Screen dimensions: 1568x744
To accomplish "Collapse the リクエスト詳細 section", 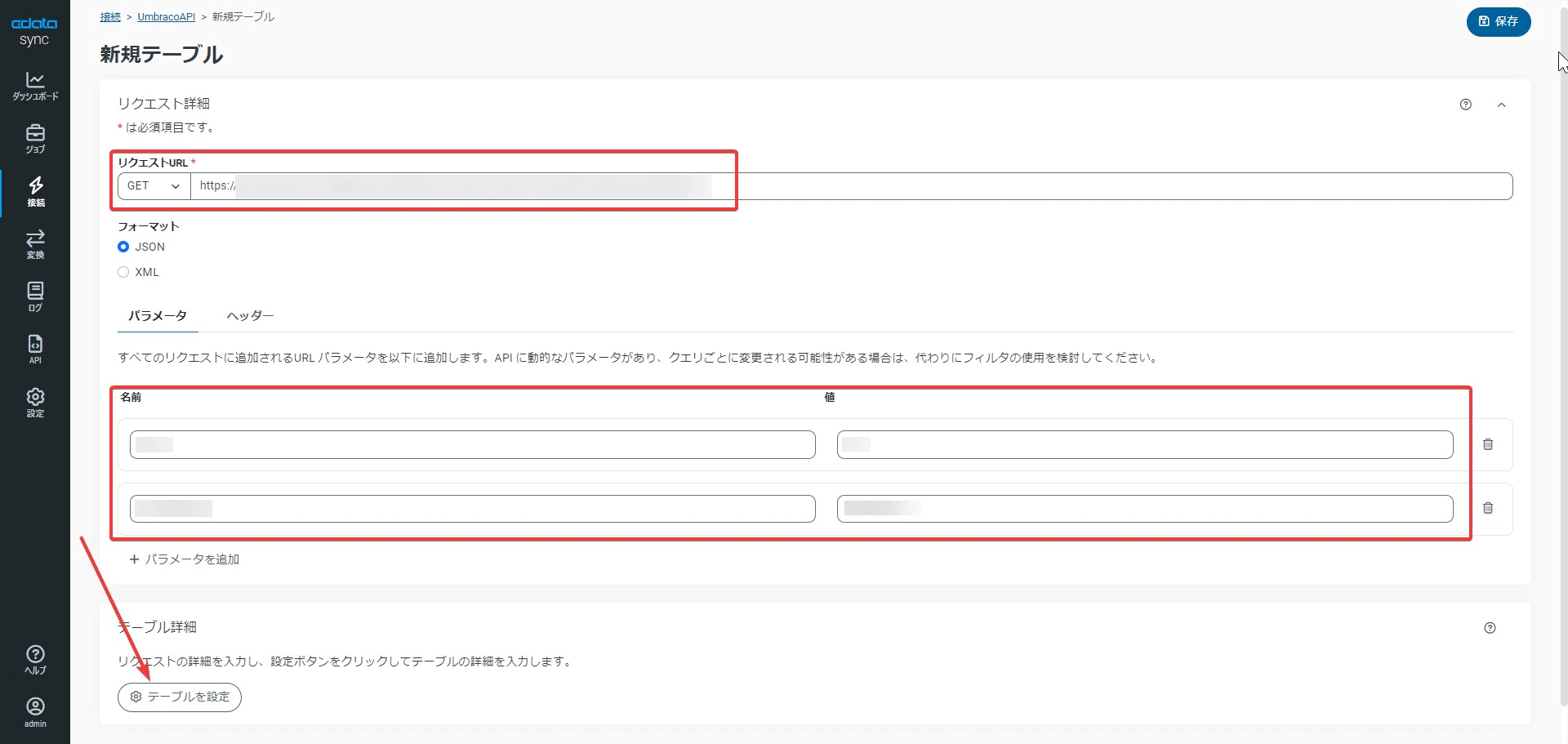I will pyautogui.click(x=1501, y=105).
